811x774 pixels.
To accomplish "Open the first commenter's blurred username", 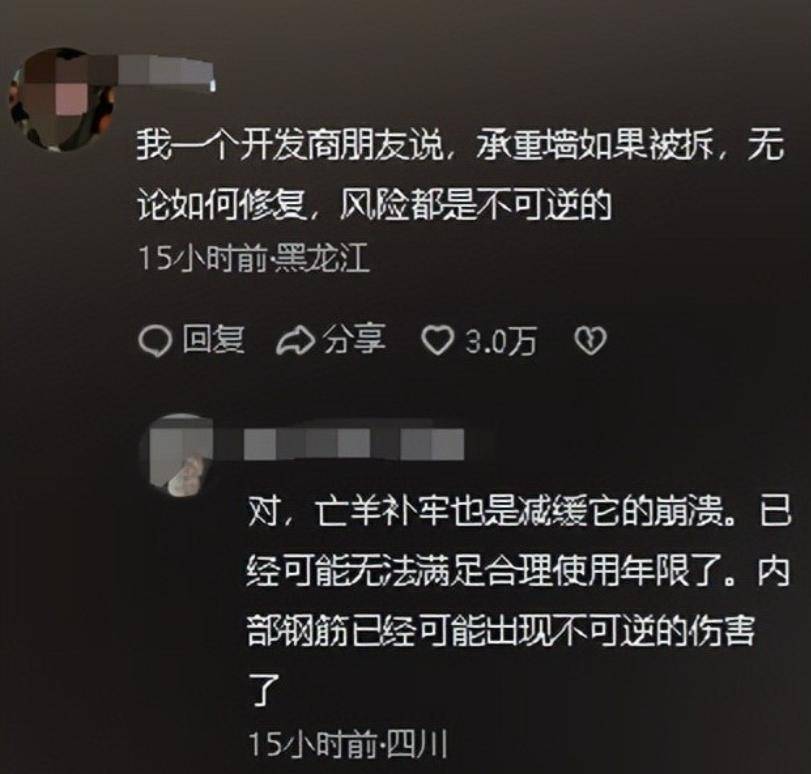I will (x=166, y=70).
